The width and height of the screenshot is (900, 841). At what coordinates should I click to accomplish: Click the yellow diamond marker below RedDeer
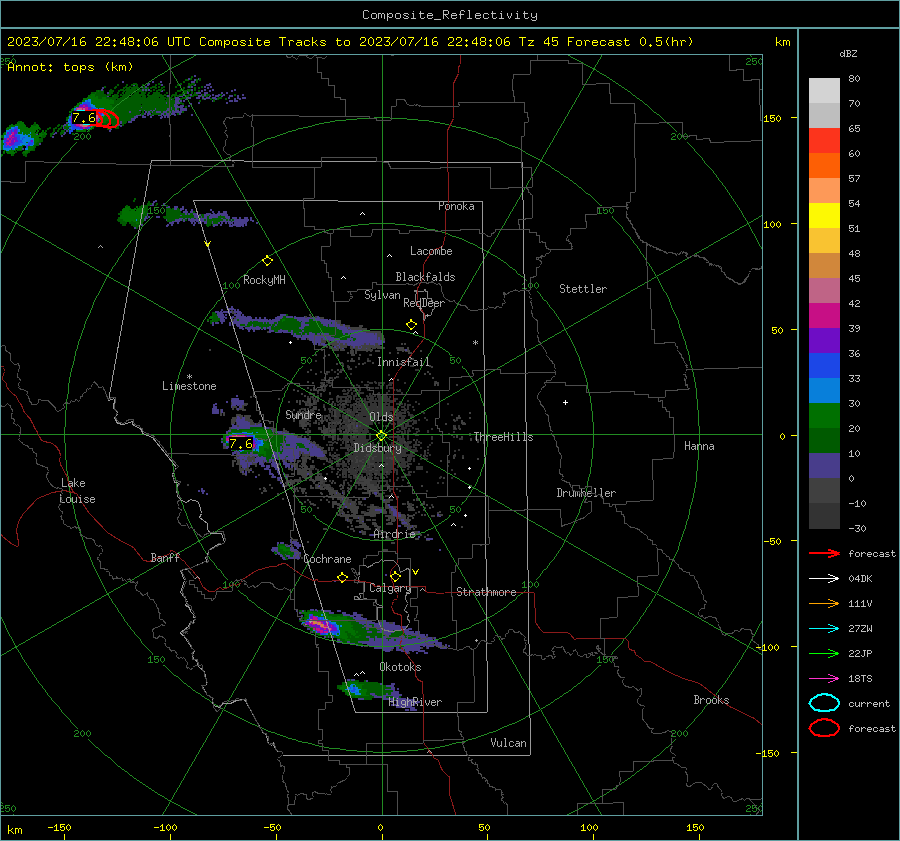point(411,325)
